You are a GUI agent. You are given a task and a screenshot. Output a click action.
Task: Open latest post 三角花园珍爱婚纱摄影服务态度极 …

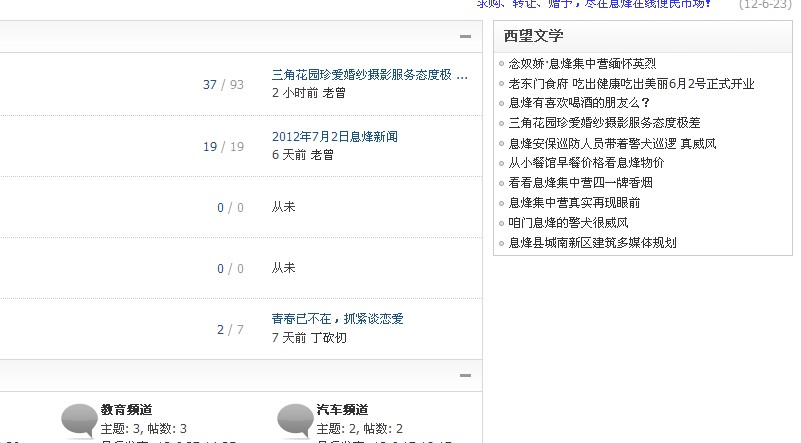coord(370,75)
